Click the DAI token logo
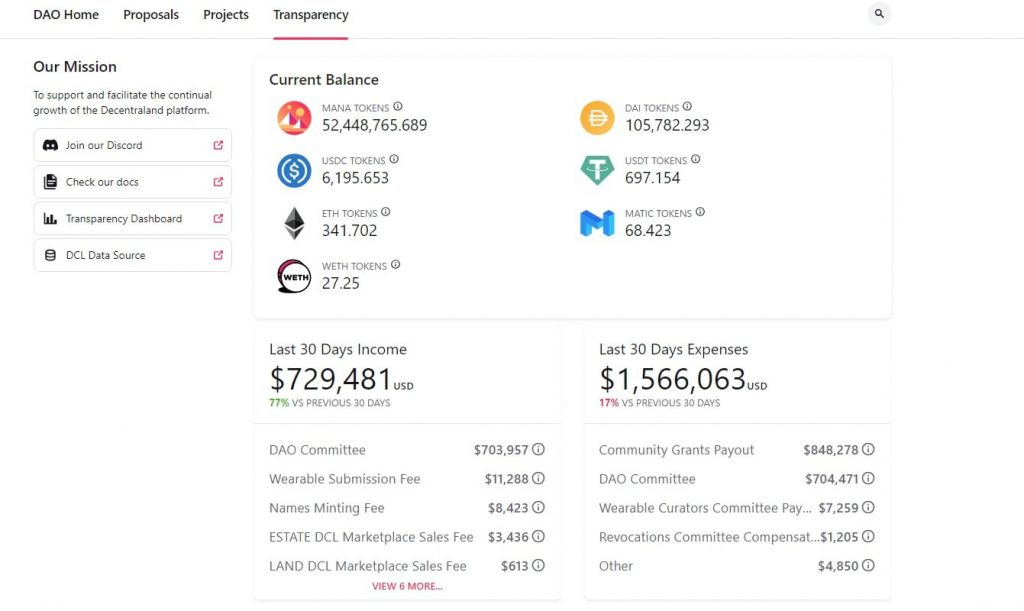The image size is (1024, 611). coord(597,118)
